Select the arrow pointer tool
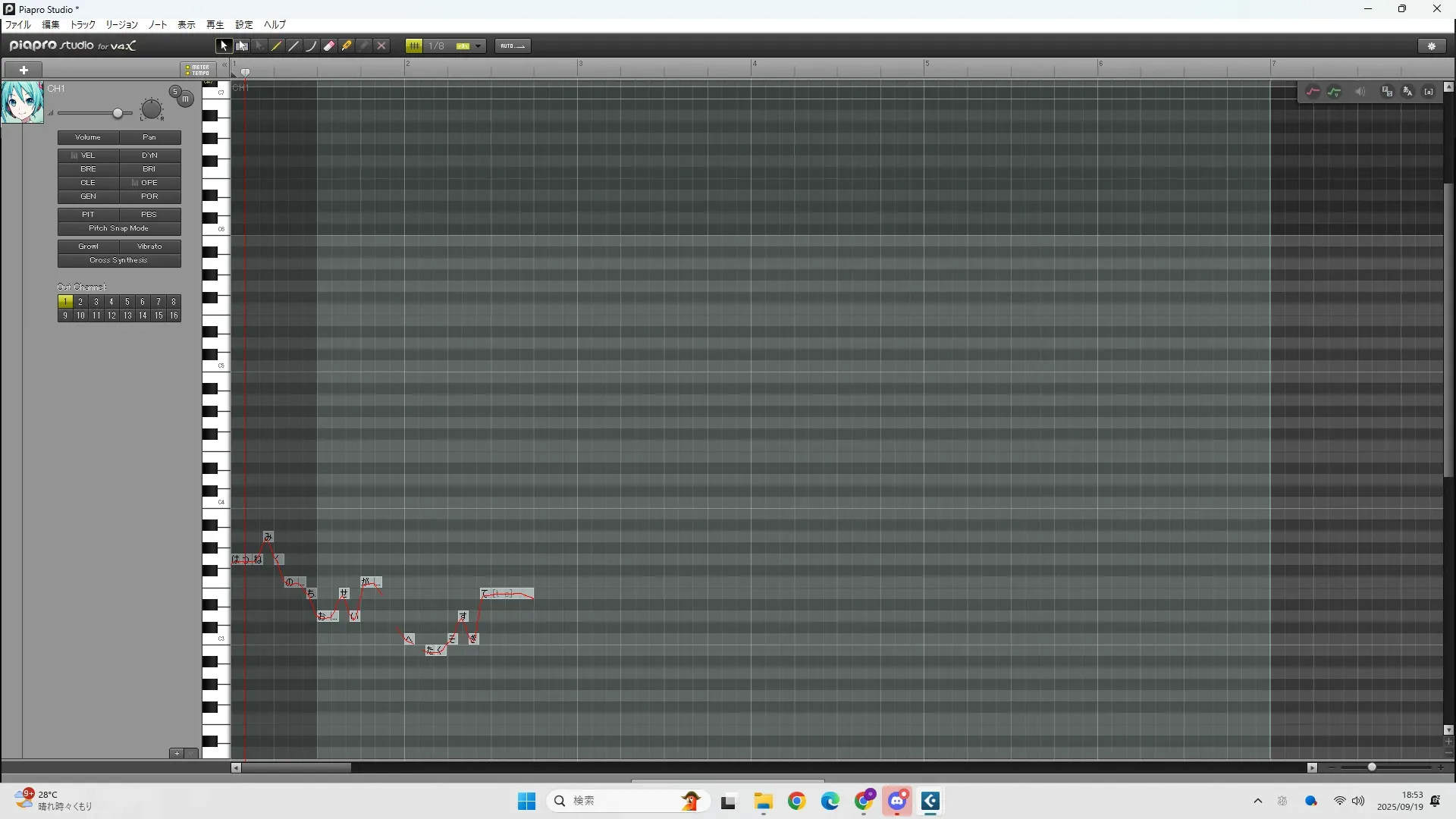Viewport: 1456px width, 819px height. point(224,46)
